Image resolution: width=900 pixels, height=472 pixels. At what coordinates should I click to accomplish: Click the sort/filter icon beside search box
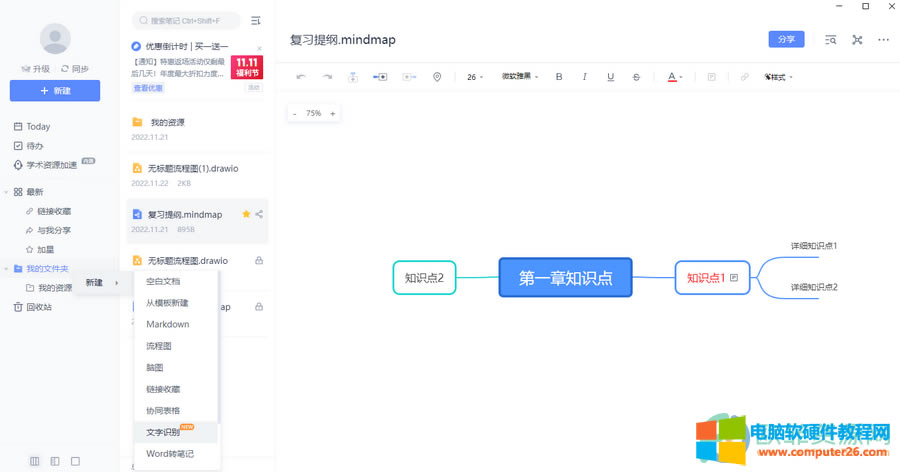(256, 20)
